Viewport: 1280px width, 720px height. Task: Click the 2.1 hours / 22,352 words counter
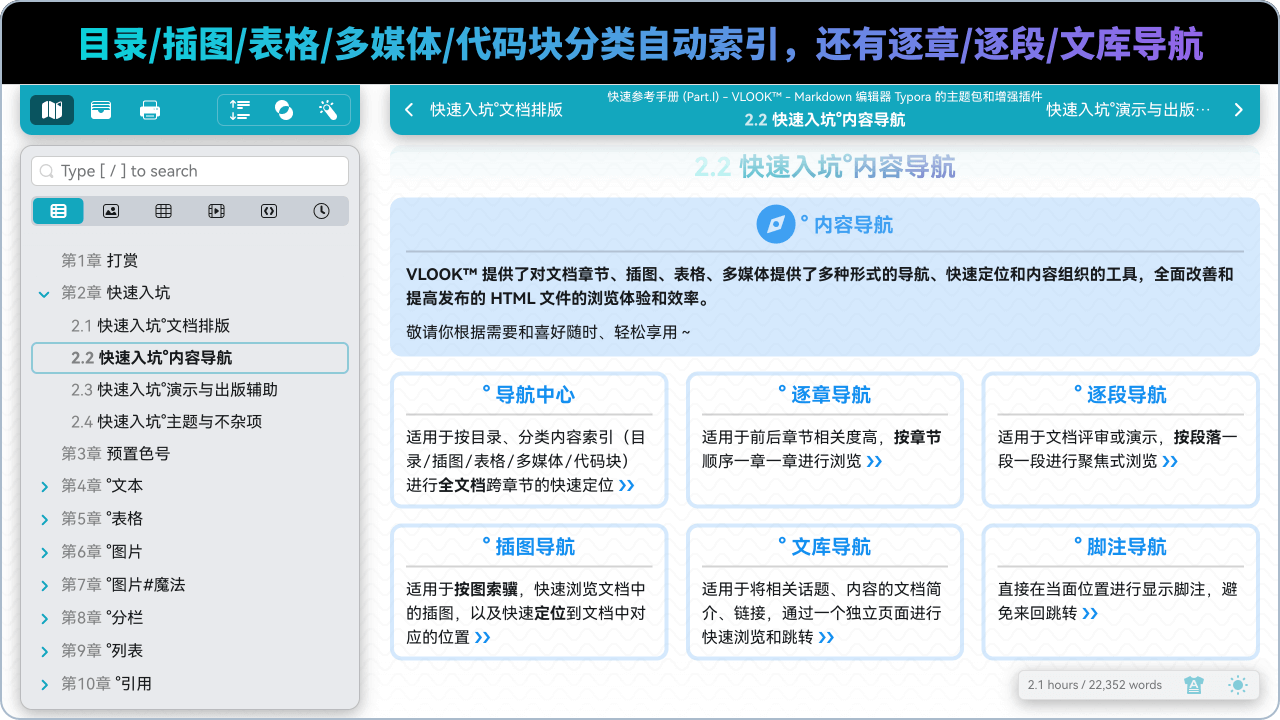point(1095,685)
